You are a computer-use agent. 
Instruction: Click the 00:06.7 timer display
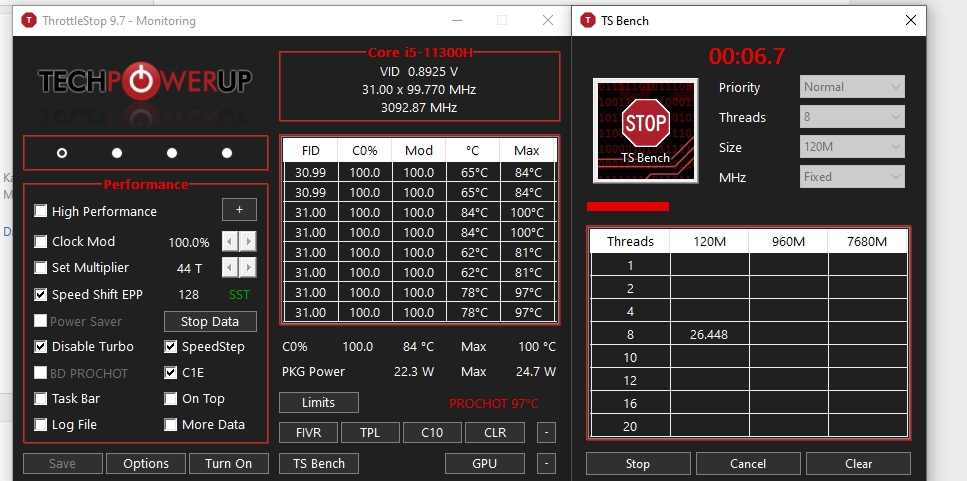[x=747, y=56]
